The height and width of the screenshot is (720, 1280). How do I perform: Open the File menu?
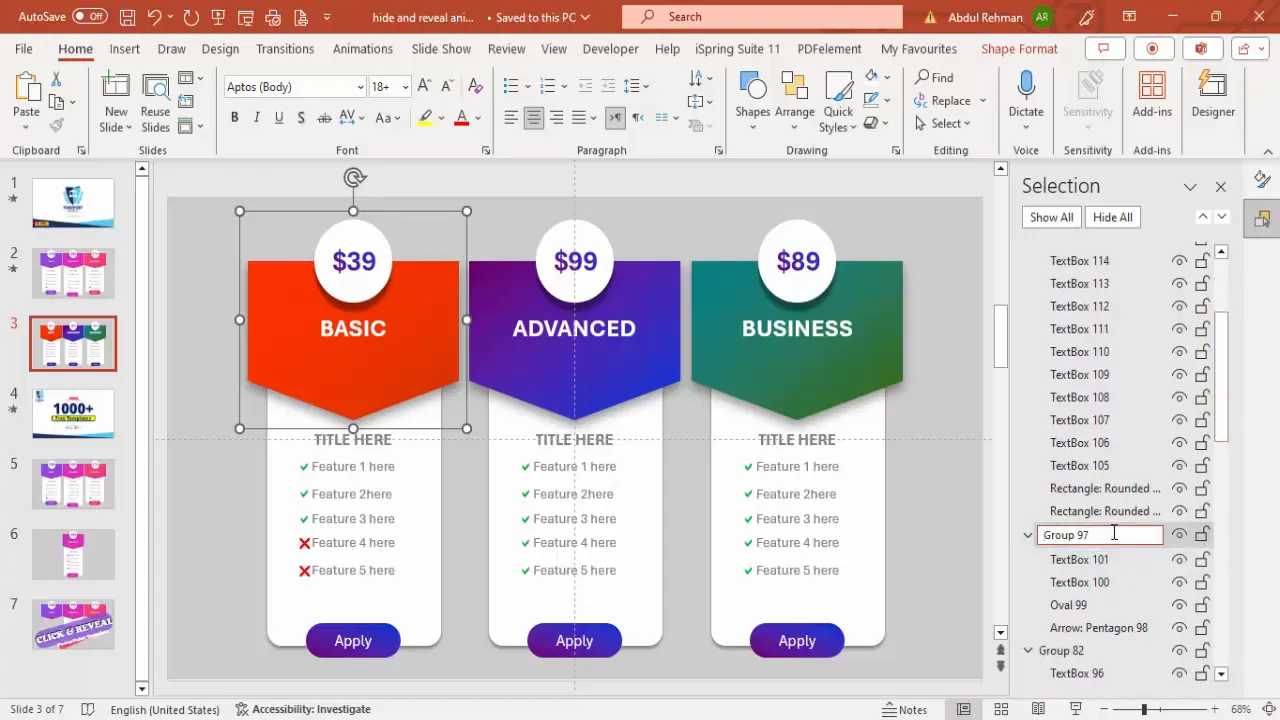[x=23, y=49]
